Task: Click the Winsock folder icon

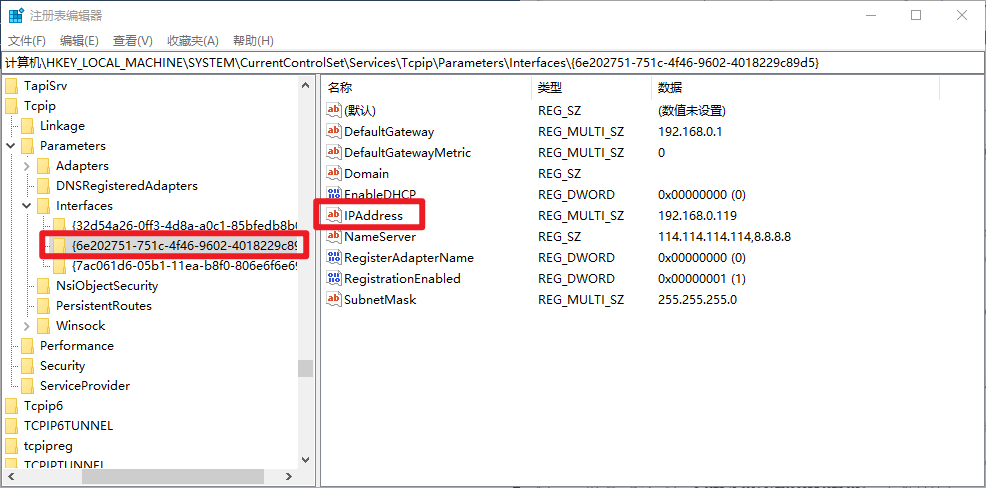Action: coord(43,326)
